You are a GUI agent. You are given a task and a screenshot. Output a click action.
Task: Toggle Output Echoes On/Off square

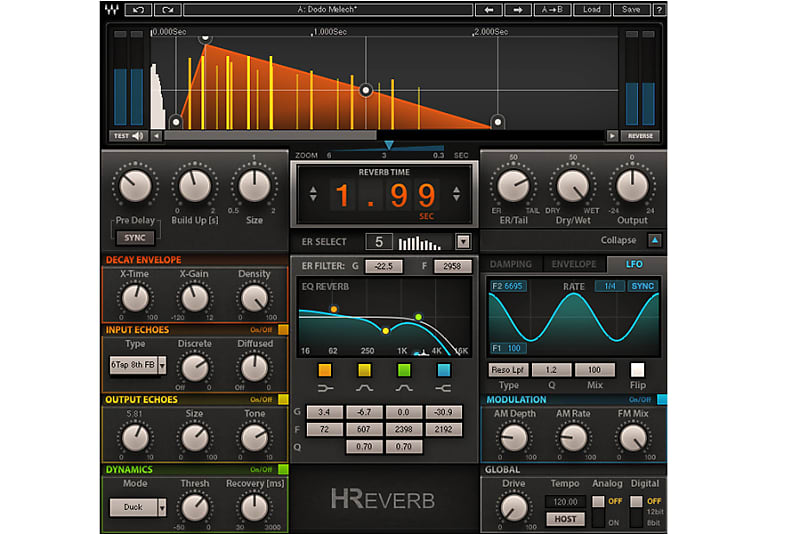click(x=283, y=399)
